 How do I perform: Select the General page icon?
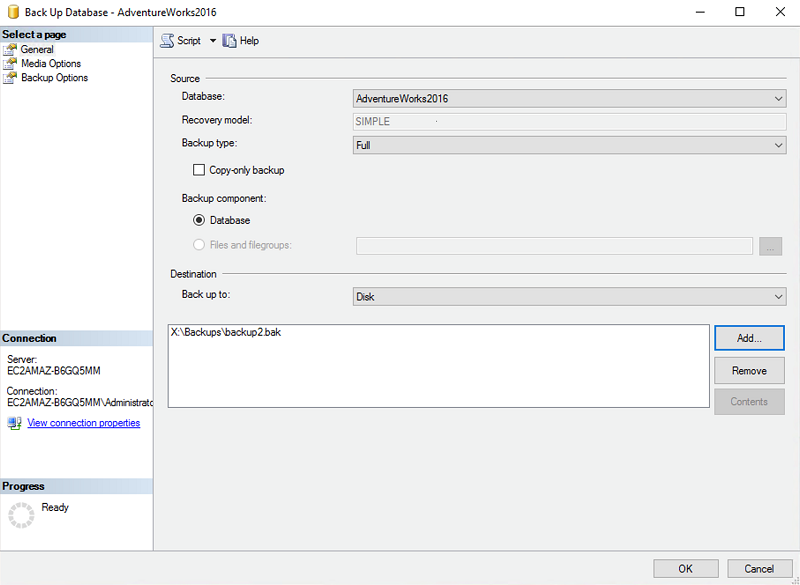pos(10,49)
